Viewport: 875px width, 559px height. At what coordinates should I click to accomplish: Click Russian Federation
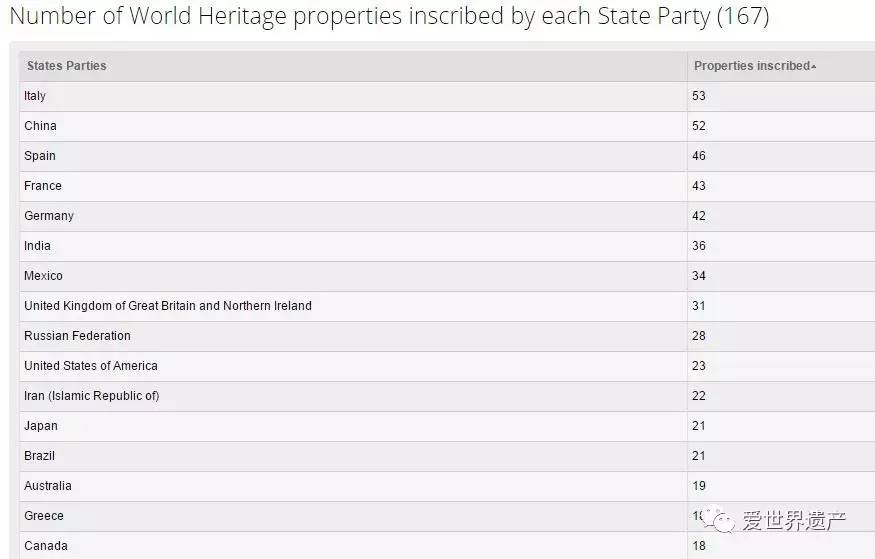pos(78,336)
